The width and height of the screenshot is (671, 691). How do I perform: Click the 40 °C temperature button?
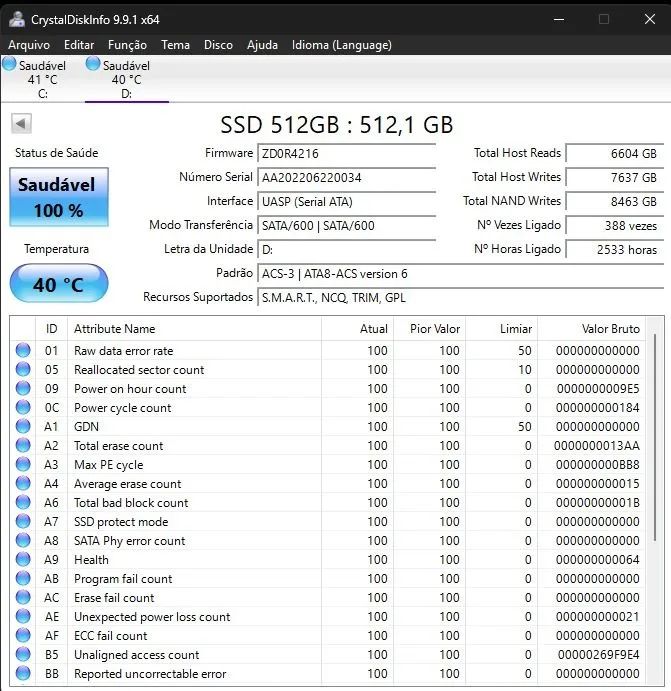tap(59, 284)
